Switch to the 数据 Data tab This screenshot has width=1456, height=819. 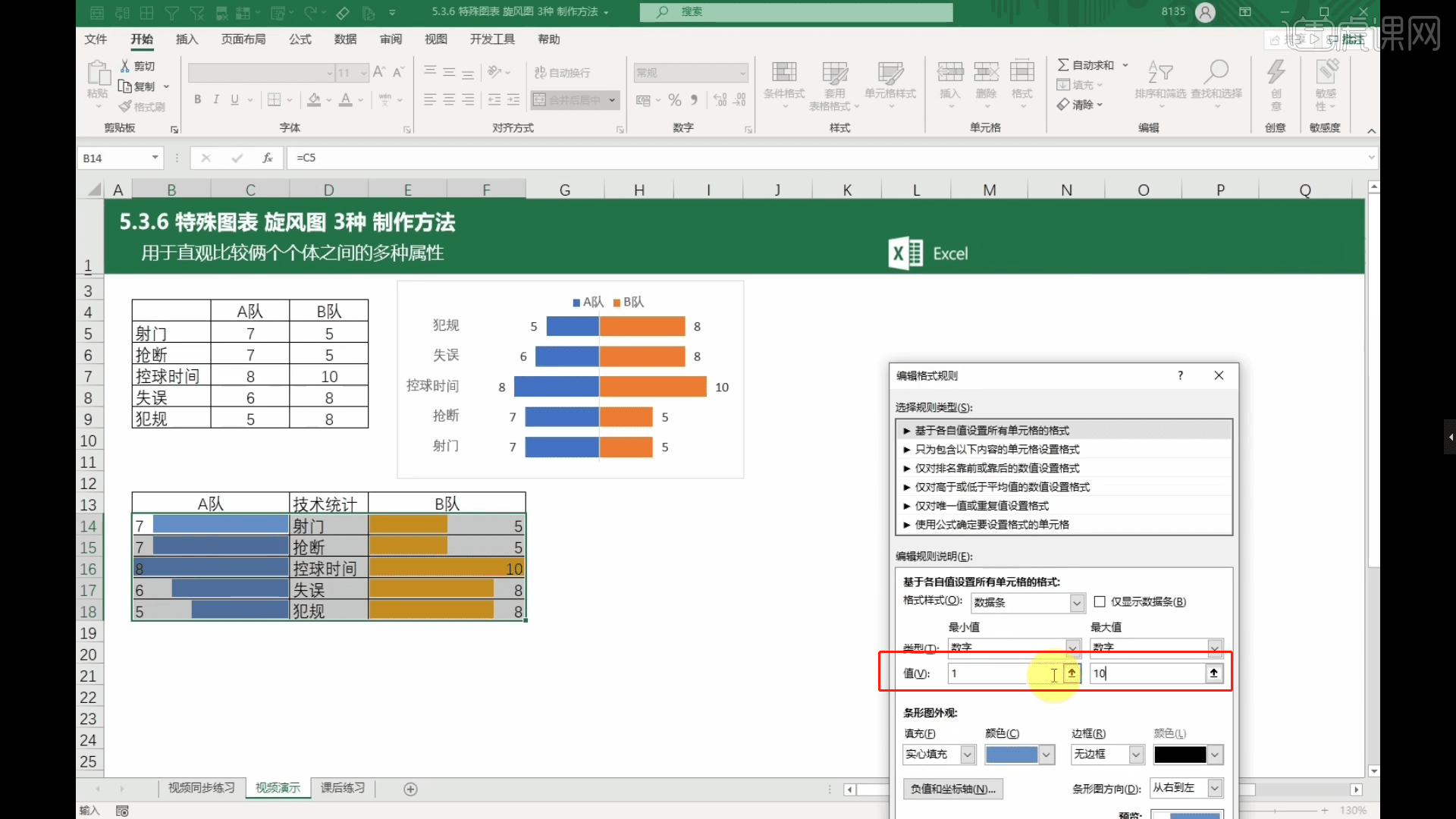pos(345,39)
